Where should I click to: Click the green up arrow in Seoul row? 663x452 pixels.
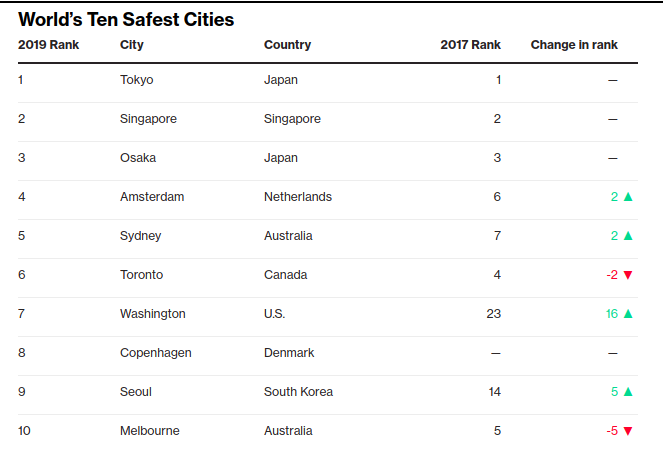[x=628, y=392]
